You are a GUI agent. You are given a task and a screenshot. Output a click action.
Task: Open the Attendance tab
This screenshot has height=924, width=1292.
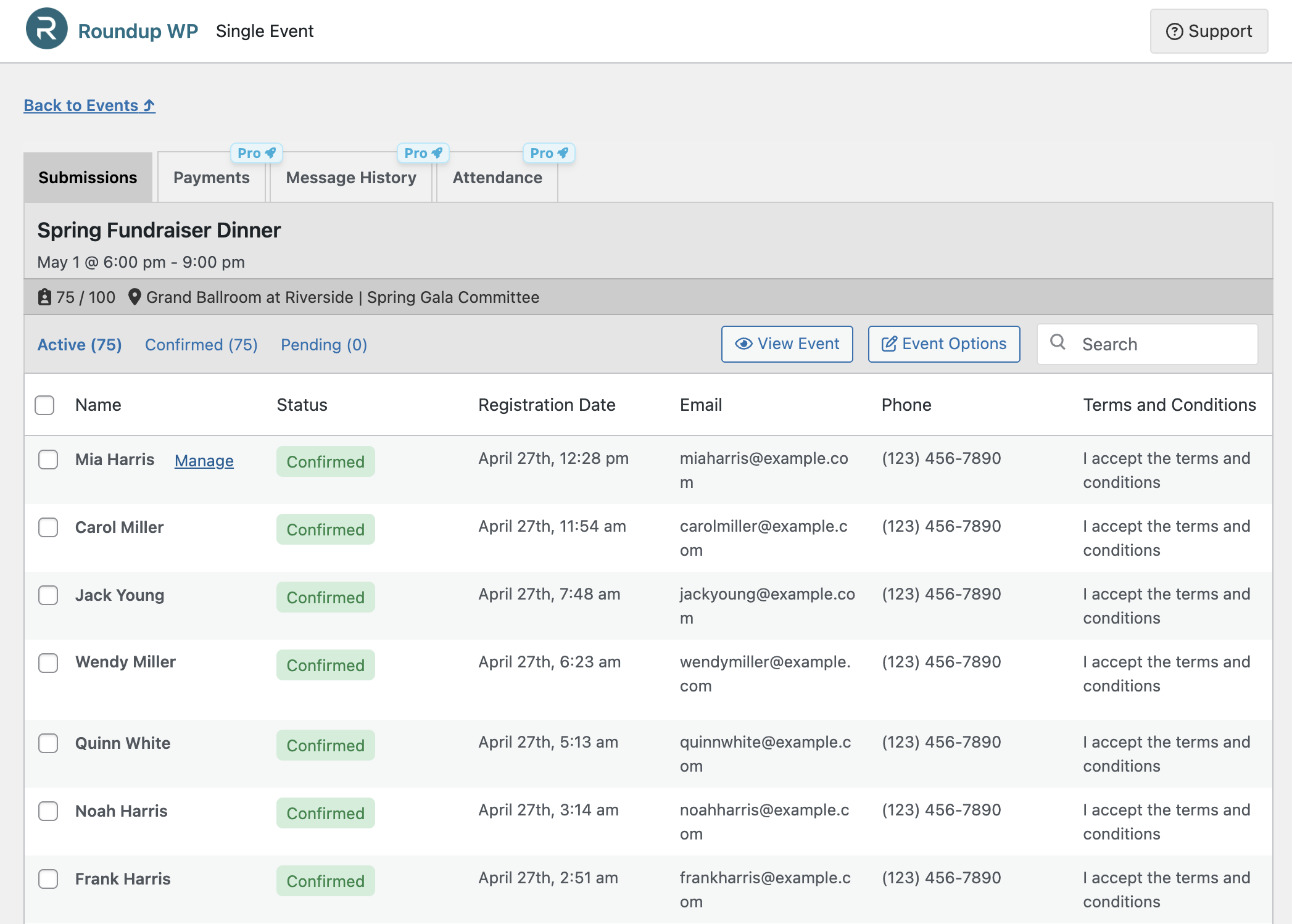click(x=497, y=178)
